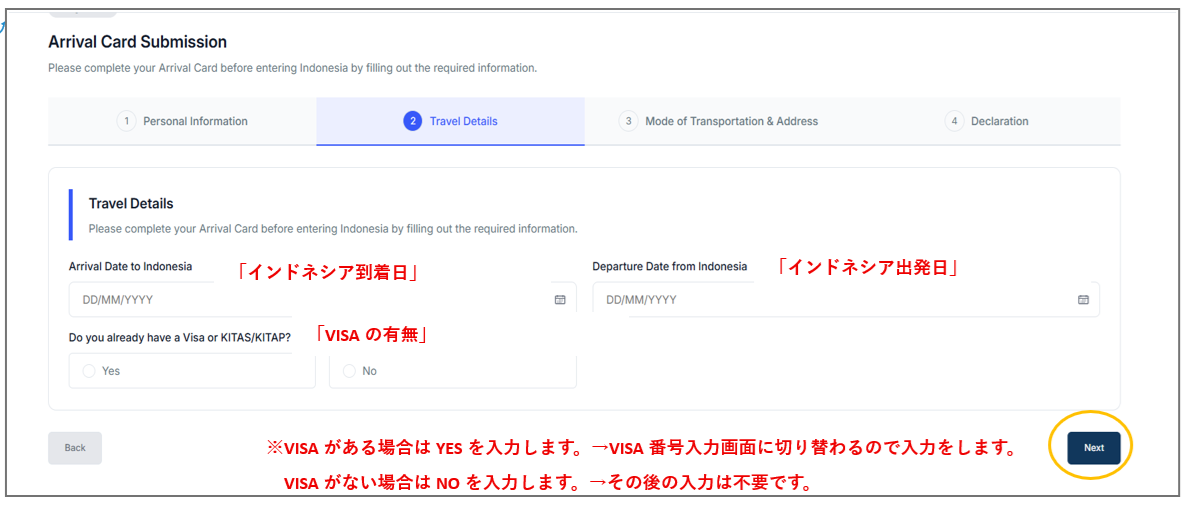Click the Travel Details section heading
Image resolution: width=1188 pixels, height=507 pixels.
(x=131, y=203)
